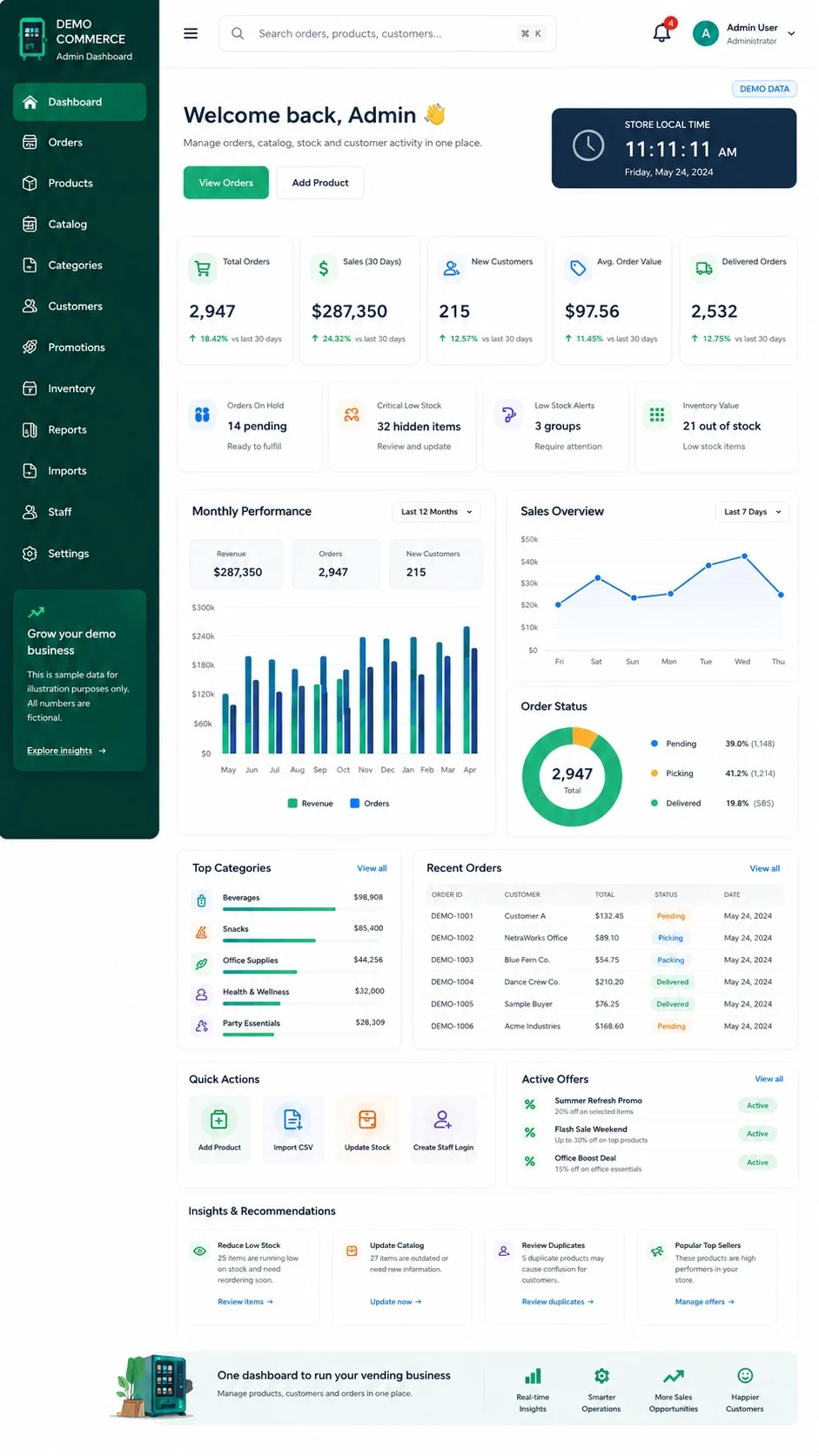
Task: Expand the Admin User account chevron
Action: click(791, 34)
